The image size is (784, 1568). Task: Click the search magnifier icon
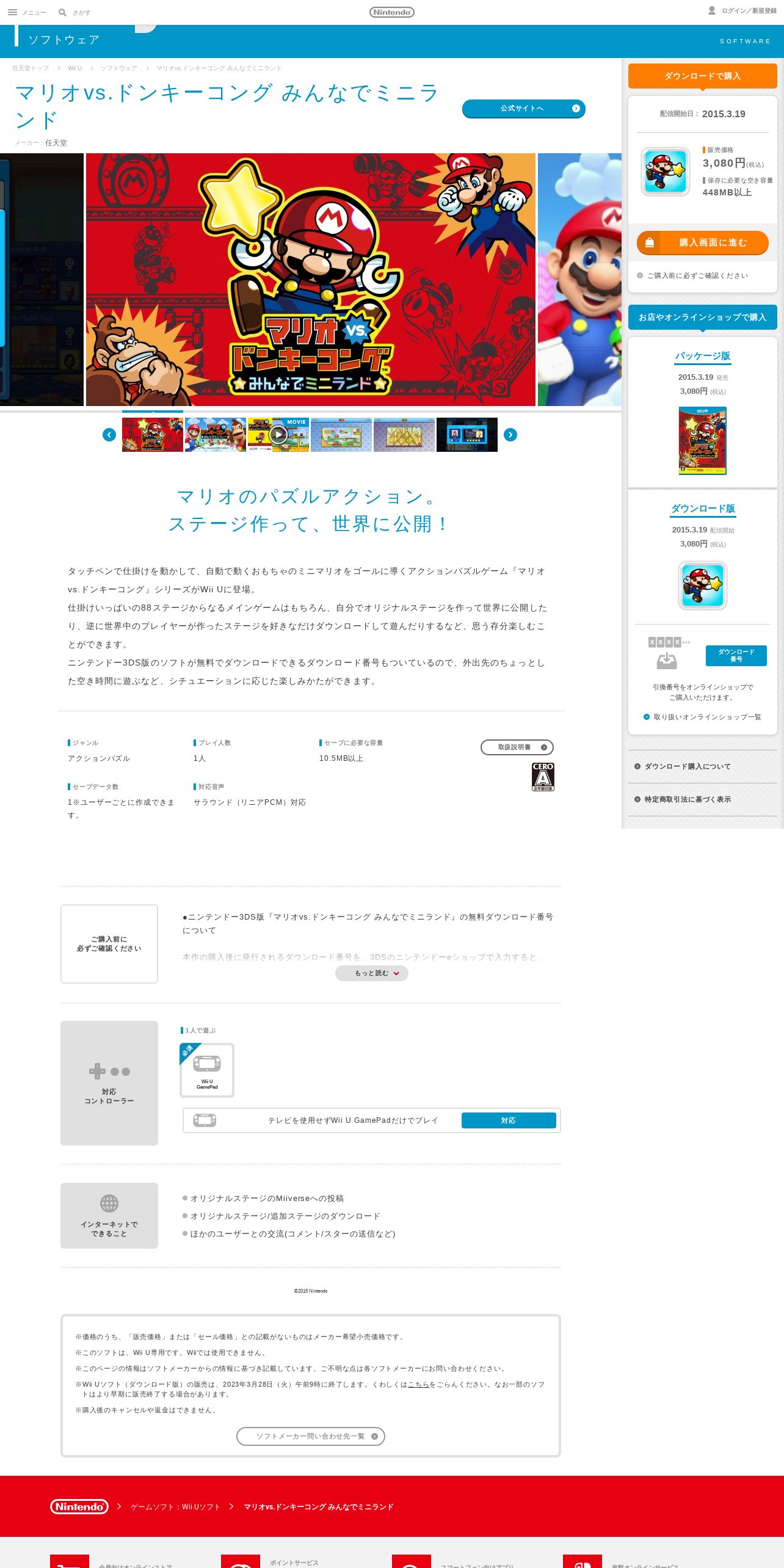click(x=62, y=12)
